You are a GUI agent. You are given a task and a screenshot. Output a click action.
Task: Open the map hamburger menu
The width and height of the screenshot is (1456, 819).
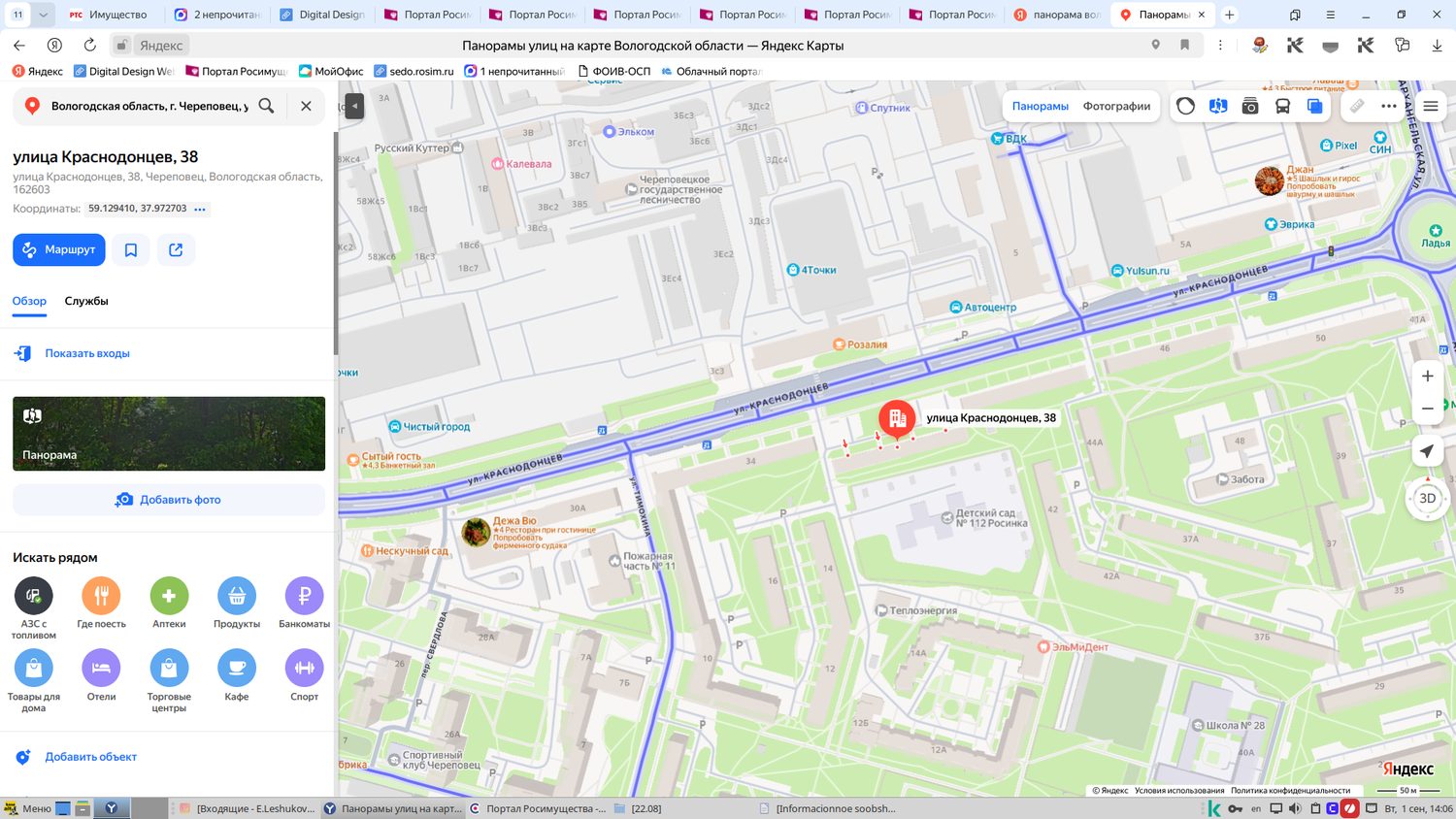(x=1431, y=107)
